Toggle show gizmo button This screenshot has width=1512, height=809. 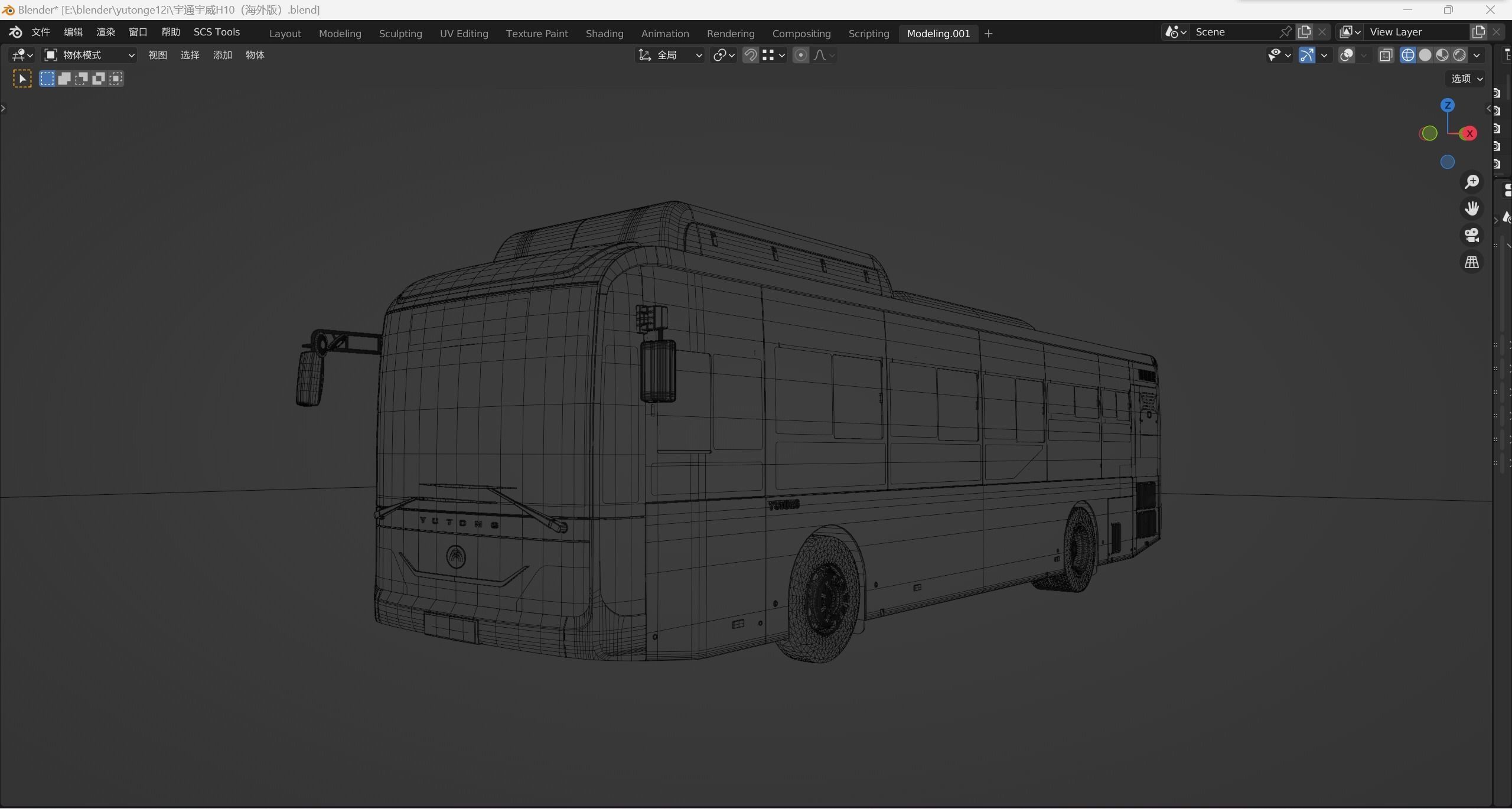click(x=1306, y=55)
